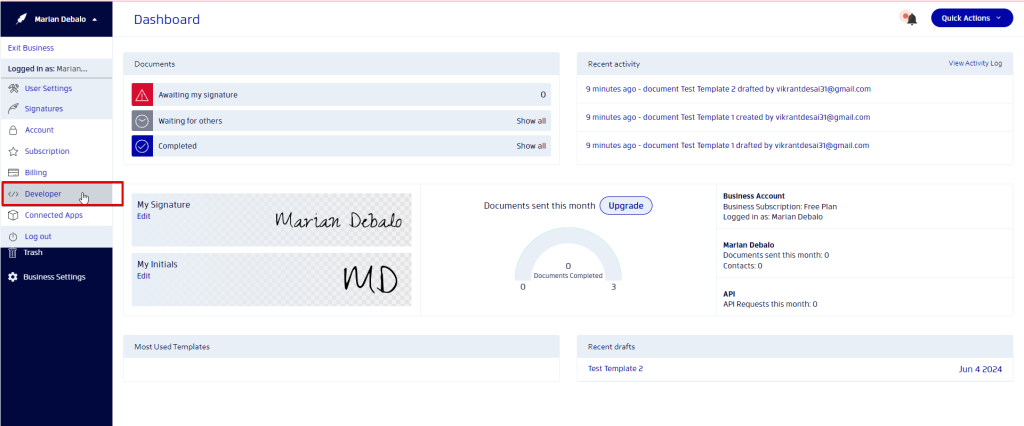Viewport: 1024px width, 426px height.
Task: Click the Connected Apps cube icon
Action: [13, 215]
